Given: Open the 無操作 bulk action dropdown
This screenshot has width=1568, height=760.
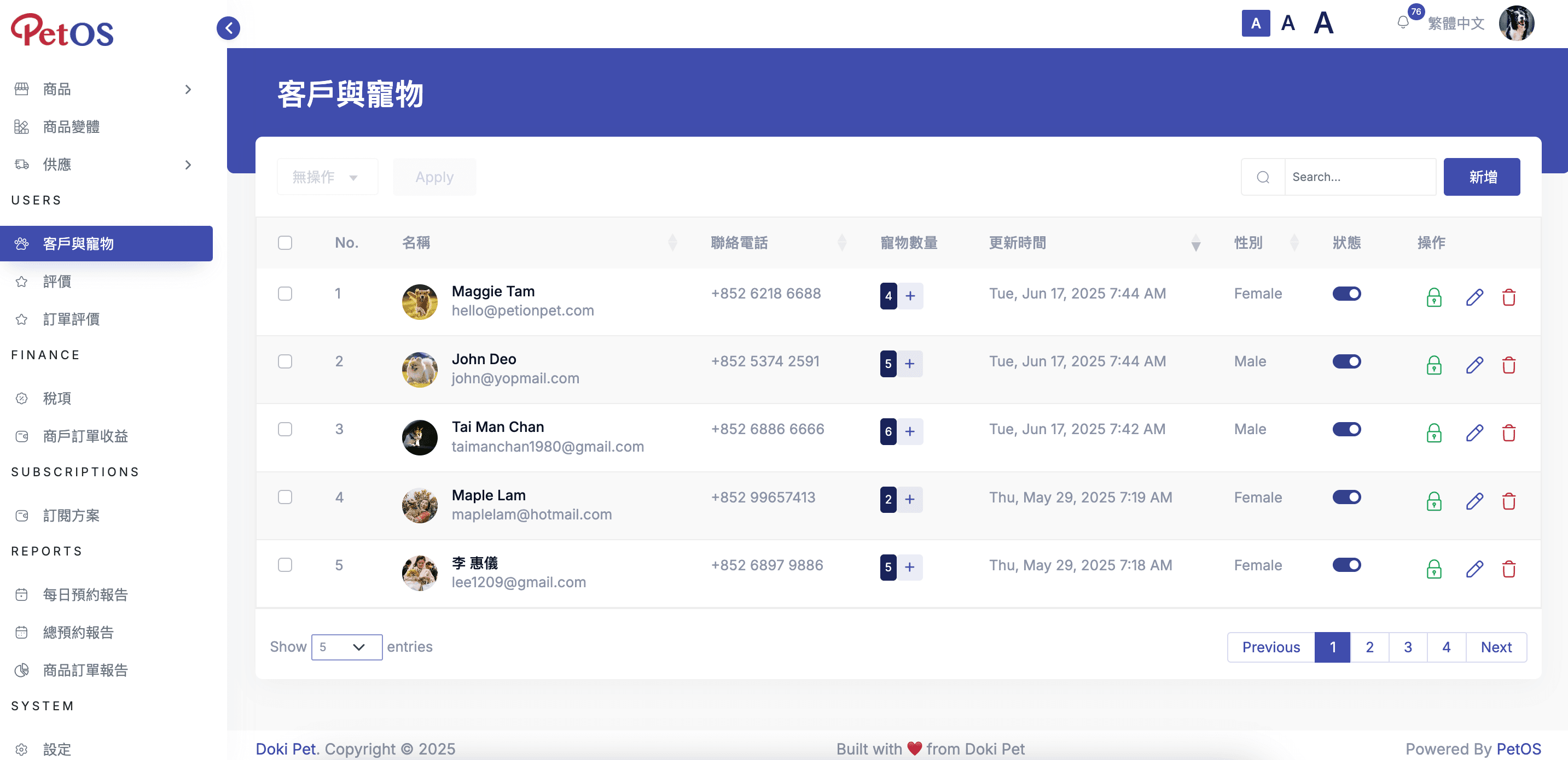Looking at the screenshot, I should point(327,177).
